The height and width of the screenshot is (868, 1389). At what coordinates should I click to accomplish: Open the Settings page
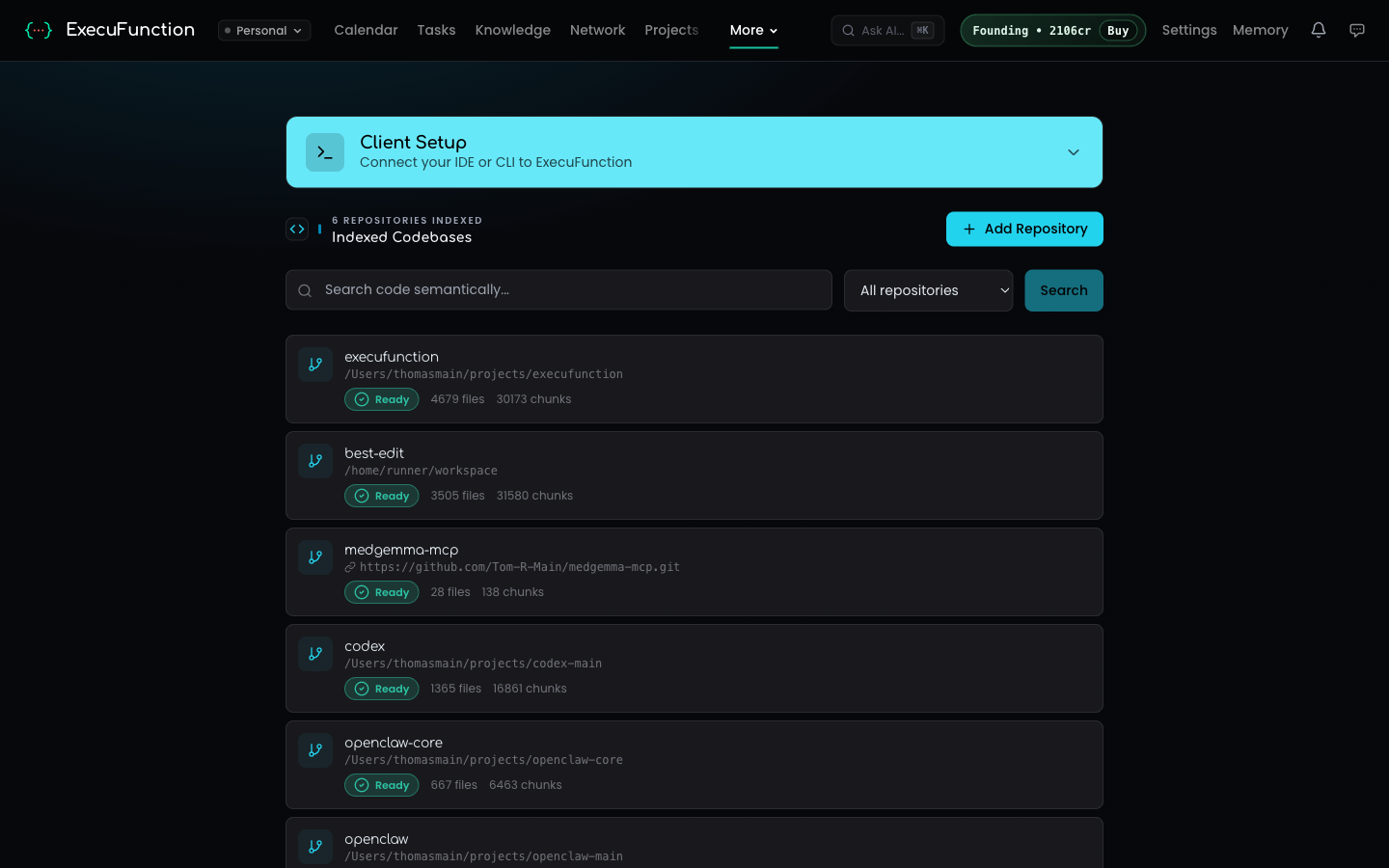(x=1188, y=30)
